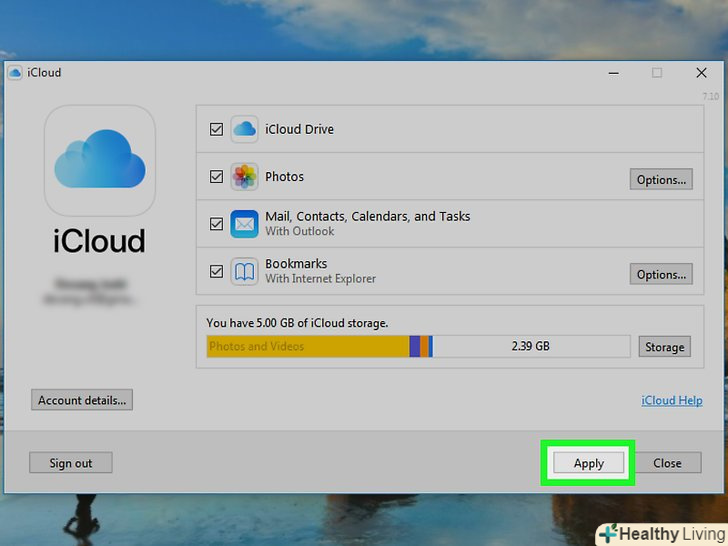728x546 pixels.
Task: Uncheck the Photos checkbox
Action: click(x=216, y=176)
